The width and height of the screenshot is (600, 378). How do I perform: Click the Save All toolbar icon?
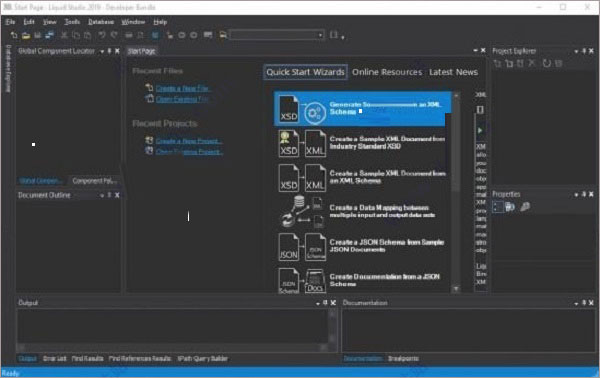point(49,35)
